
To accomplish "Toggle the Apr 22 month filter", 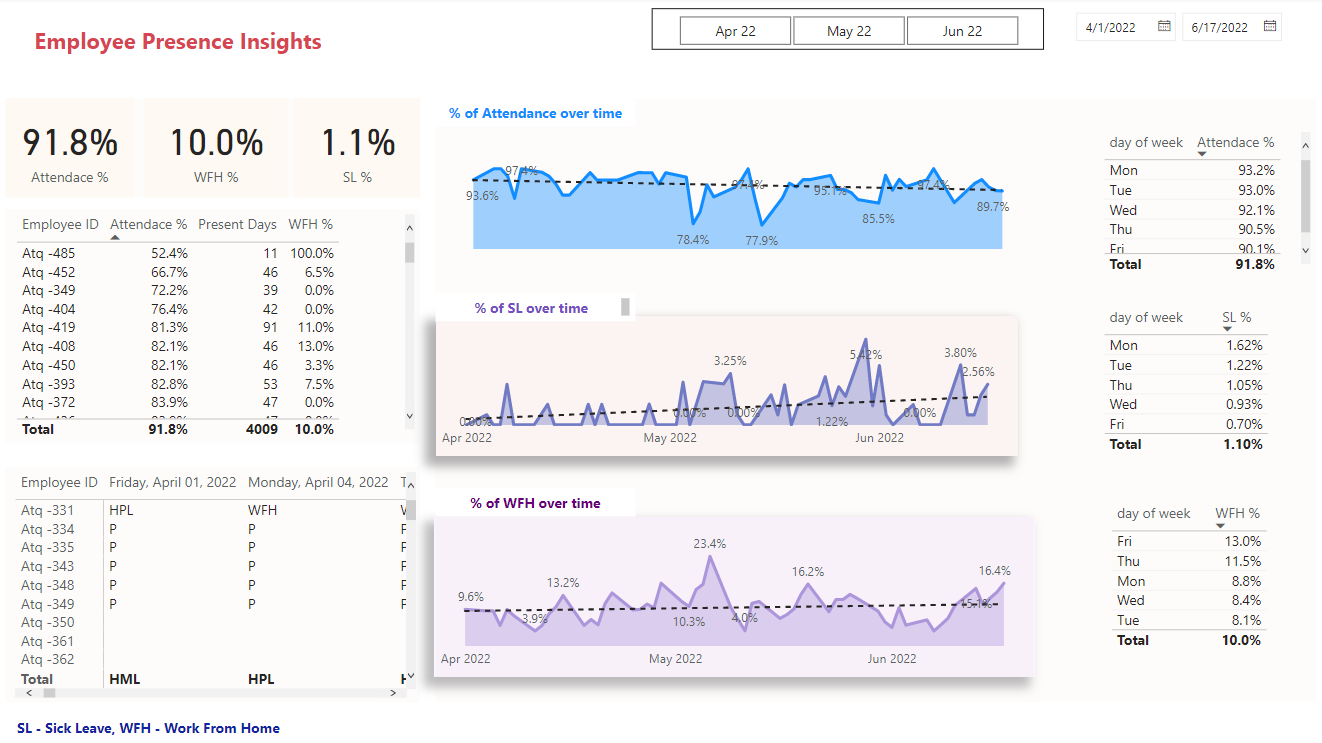I will point(735,30).
